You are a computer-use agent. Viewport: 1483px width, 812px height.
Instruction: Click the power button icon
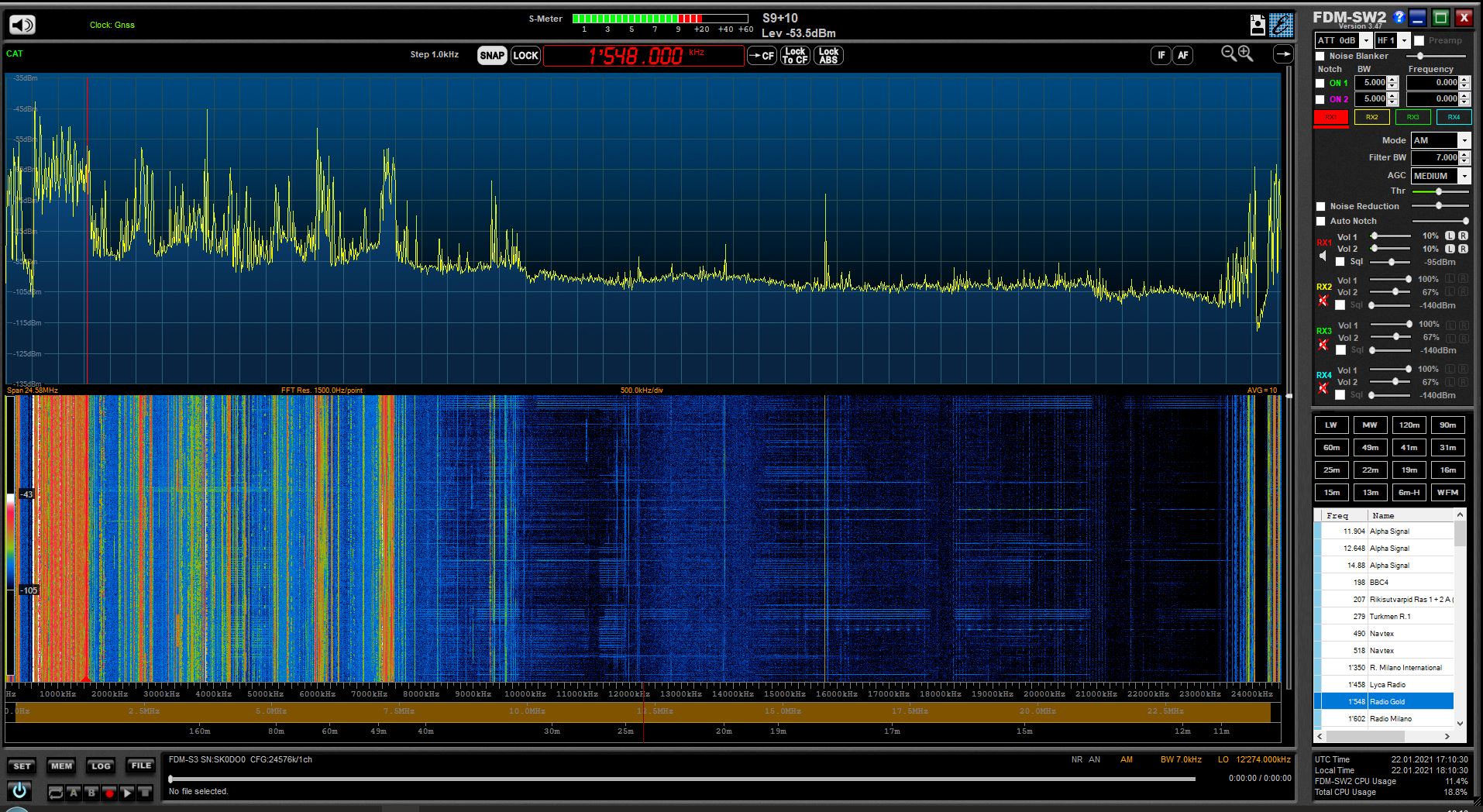[x=19, y=791]
